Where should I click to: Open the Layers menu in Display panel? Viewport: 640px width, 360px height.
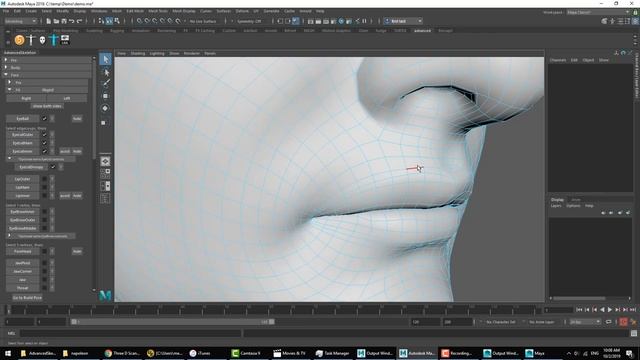pos(556,206)
